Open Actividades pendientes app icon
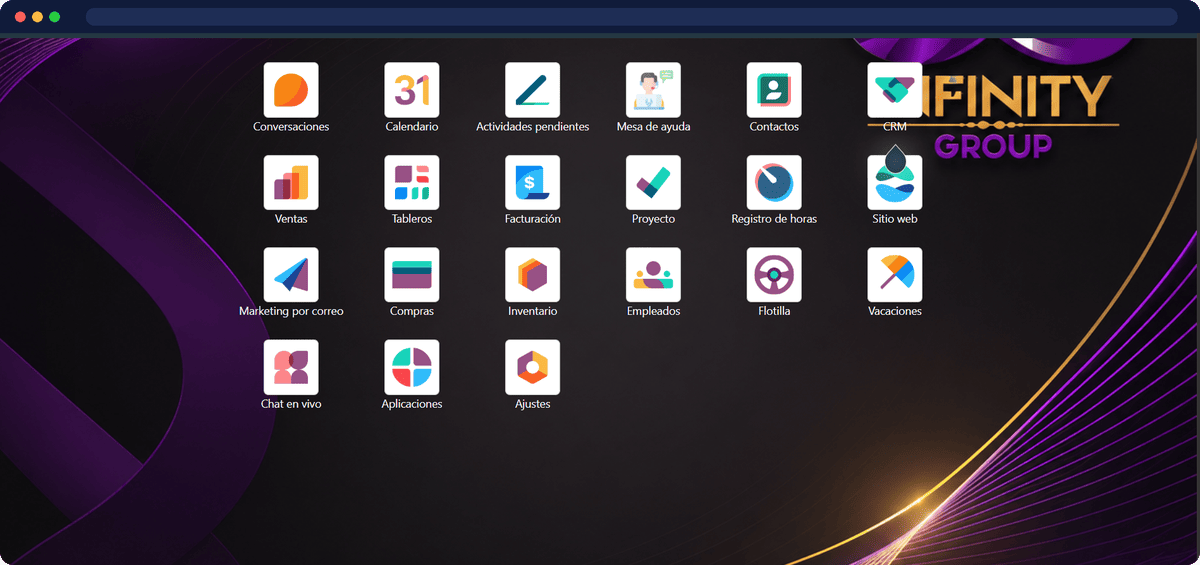 tap(533, 90)
